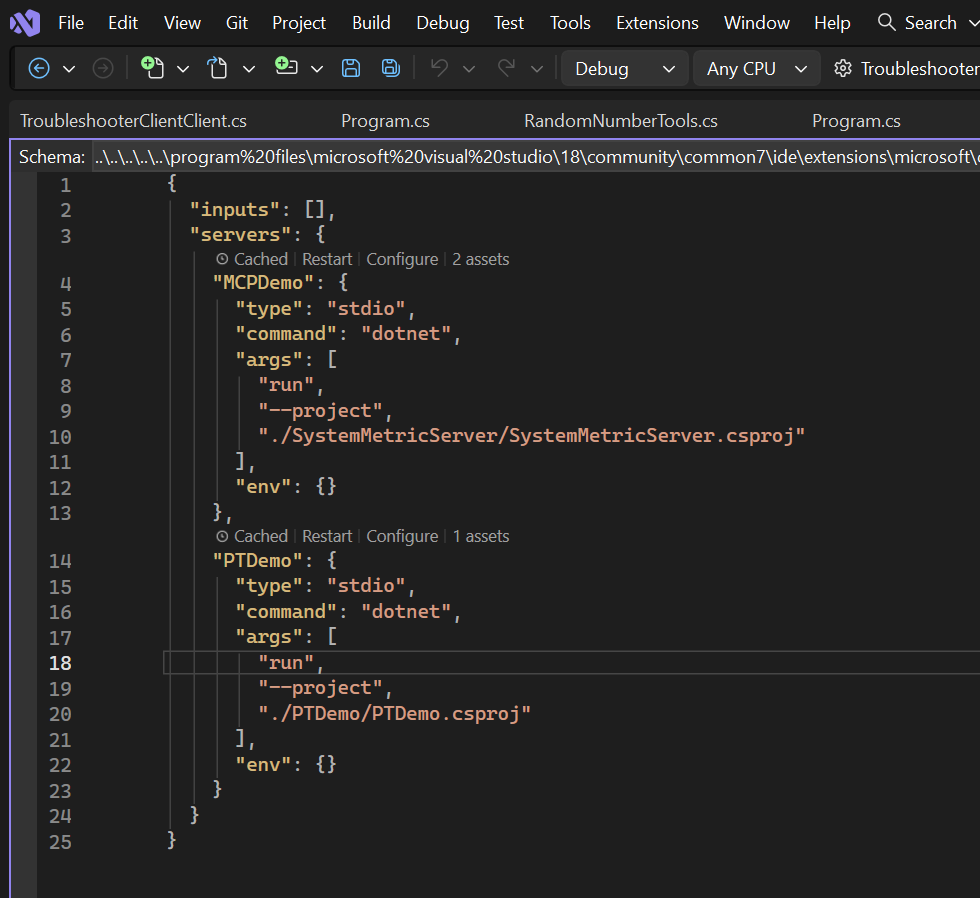980x898 pixels.
Task: Click the 2 assets link above MCPDemo
Action: click(480, 258)
